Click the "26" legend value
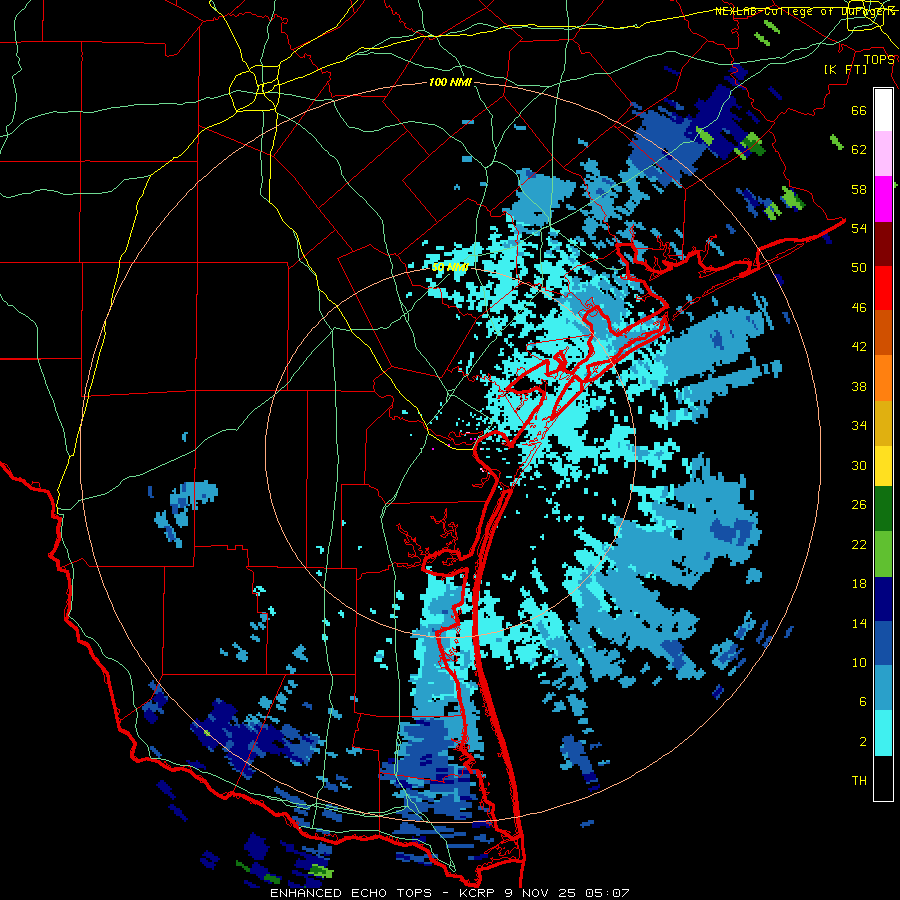 [x=859, y=505]
